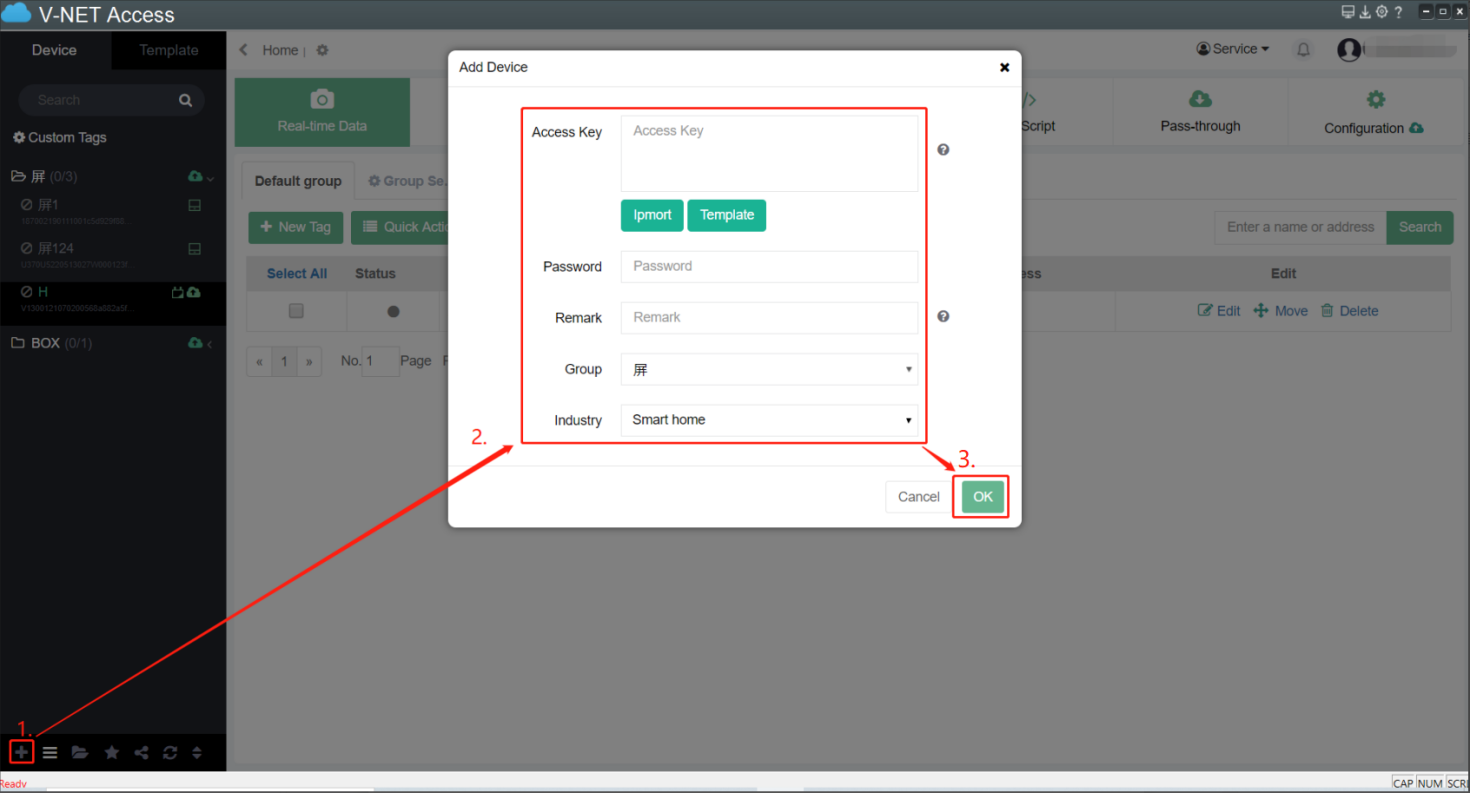1470x793 pixels.
Task: Refresh device list with sync icon
Action: pos(170,753)
